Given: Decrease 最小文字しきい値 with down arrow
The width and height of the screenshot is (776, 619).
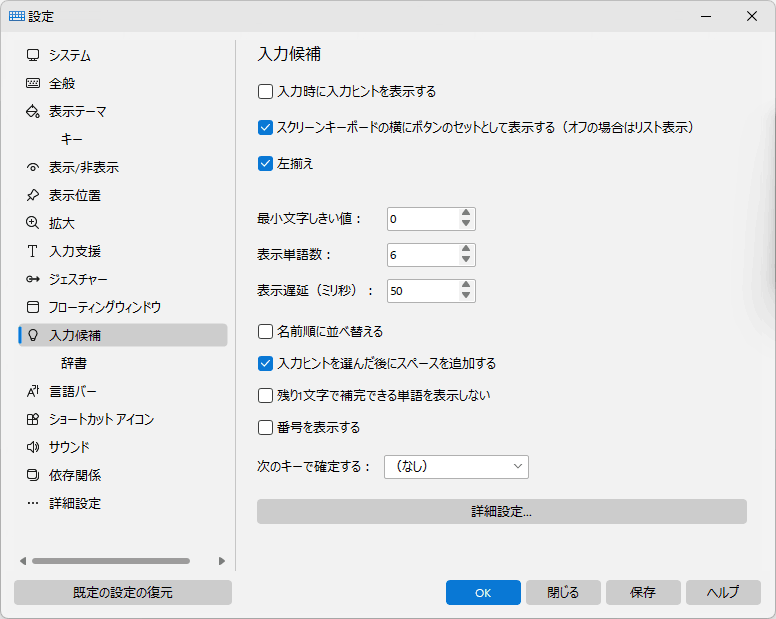Looking at the screenshot, I should tap(466, 224).
